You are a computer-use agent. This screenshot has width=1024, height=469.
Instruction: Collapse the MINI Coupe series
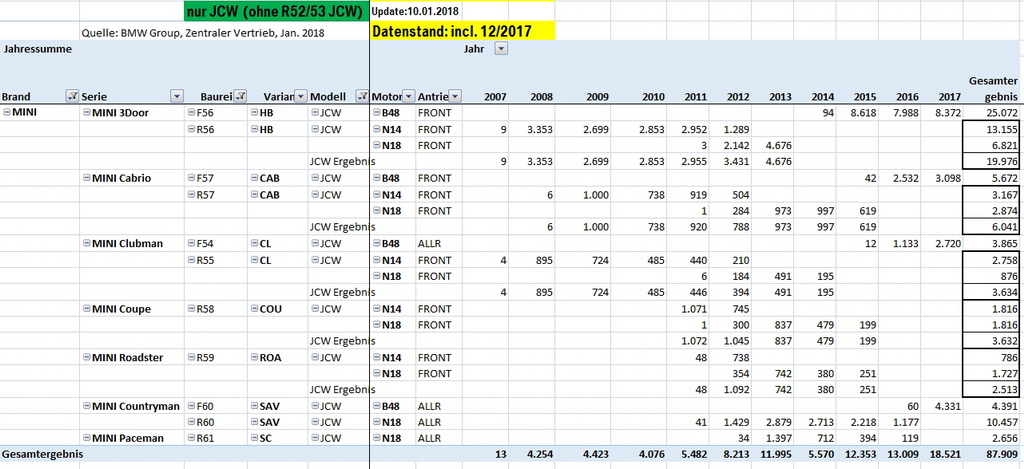(86, 308)
